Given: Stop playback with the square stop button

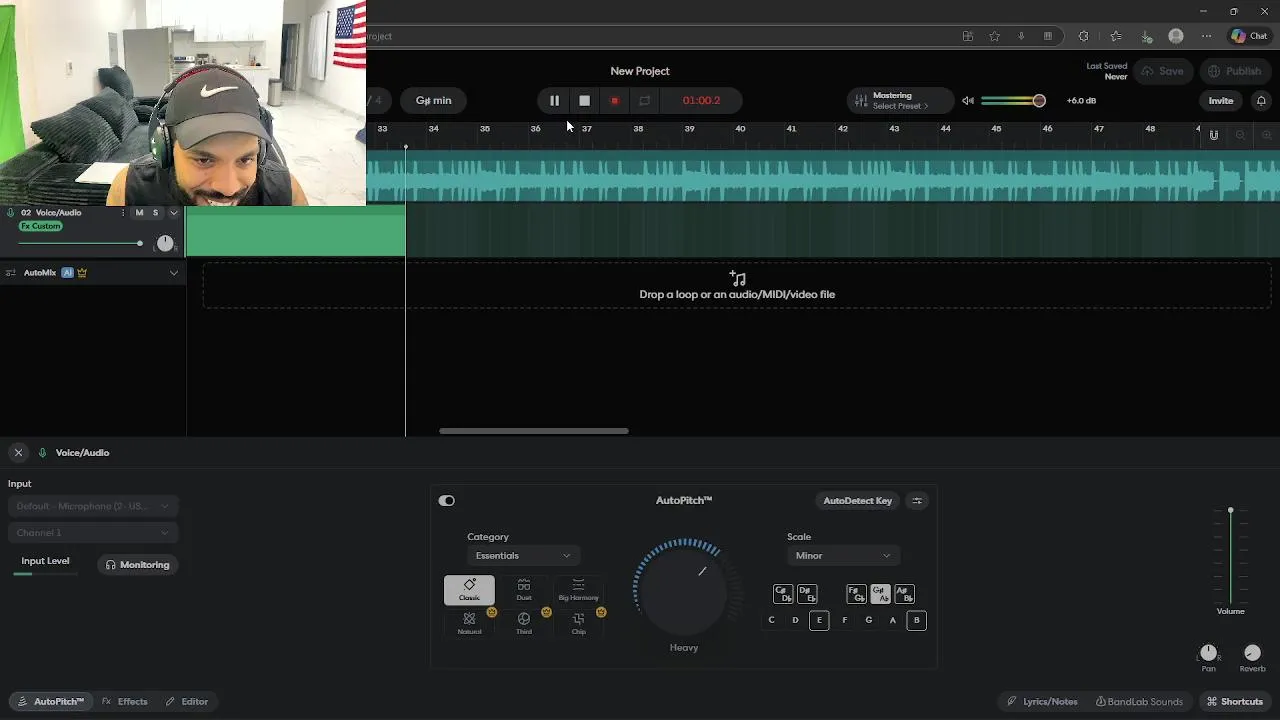Looking at the screenshot, I should tap(585, 100).
